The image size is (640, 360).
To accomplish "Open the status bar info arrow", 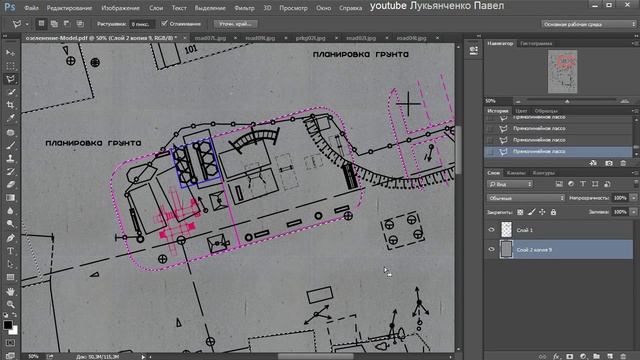I will click(143, 357).
